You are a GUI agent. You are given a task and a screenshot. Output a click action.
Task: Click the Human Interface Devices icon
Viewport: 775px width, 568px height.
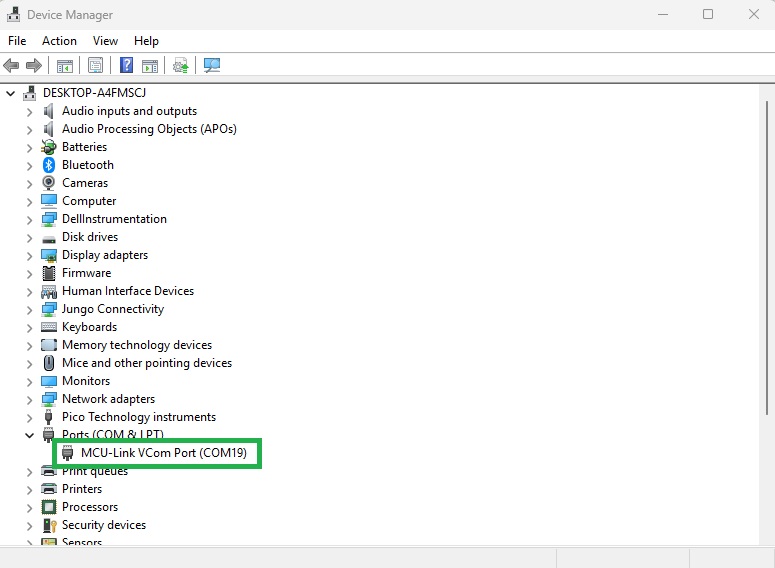tap(49, 291)
